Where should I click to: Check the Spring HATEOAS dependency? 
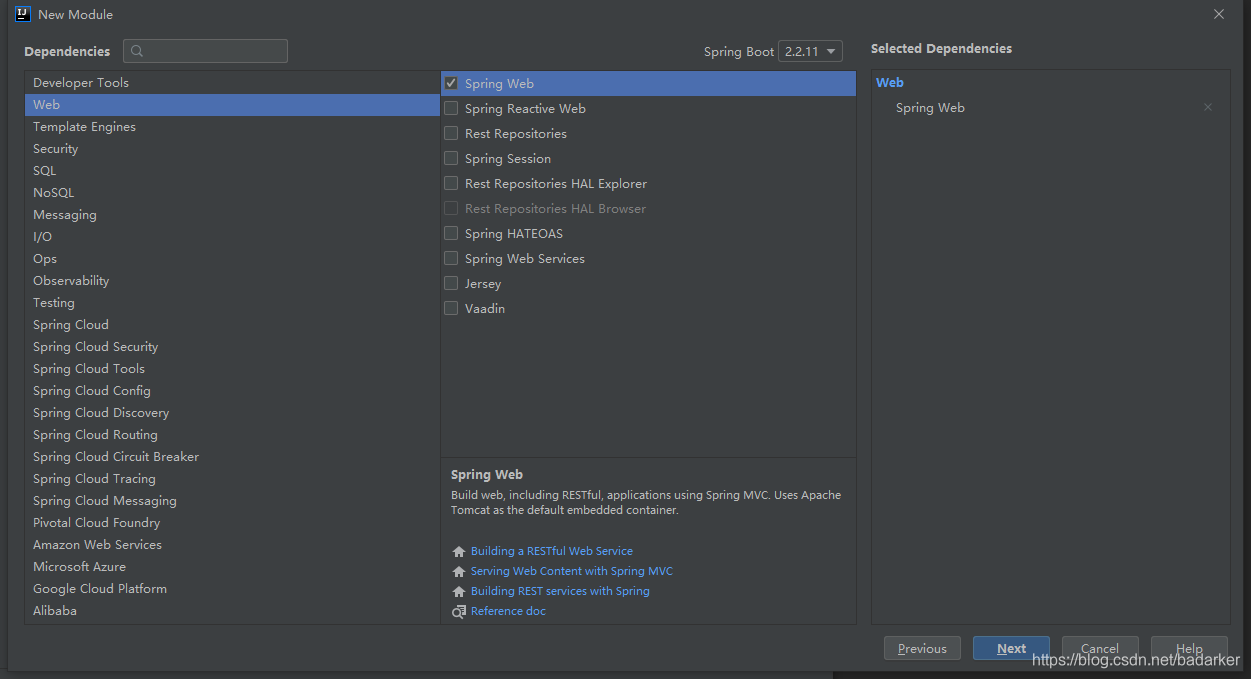click(x=451, y=233)
